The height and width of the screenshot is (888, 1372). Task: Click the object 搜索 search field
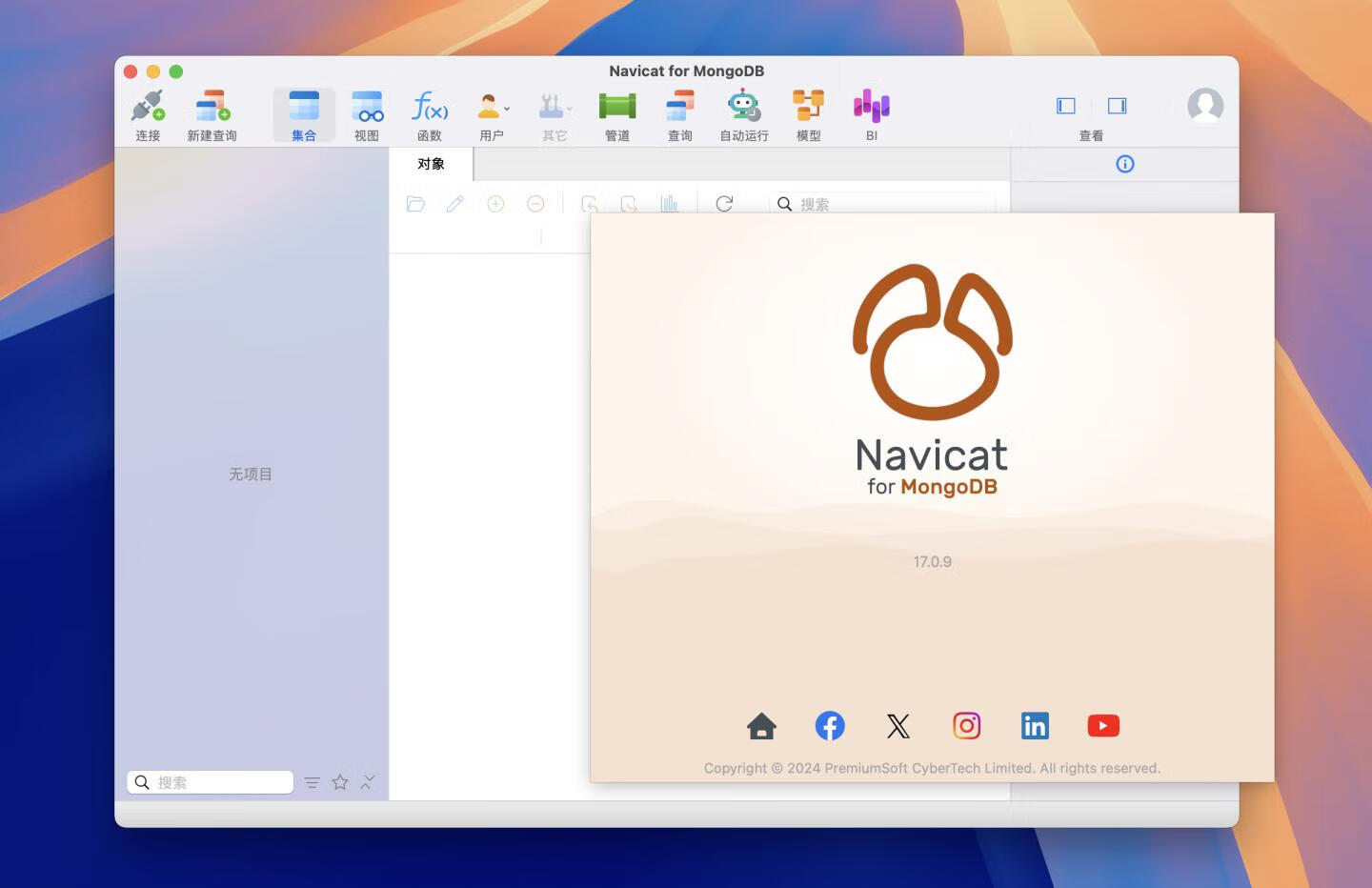tap(882, 204)
